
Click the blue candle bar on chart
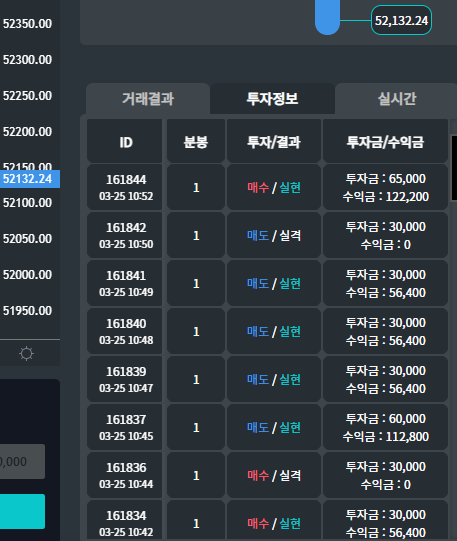point(327,17)
